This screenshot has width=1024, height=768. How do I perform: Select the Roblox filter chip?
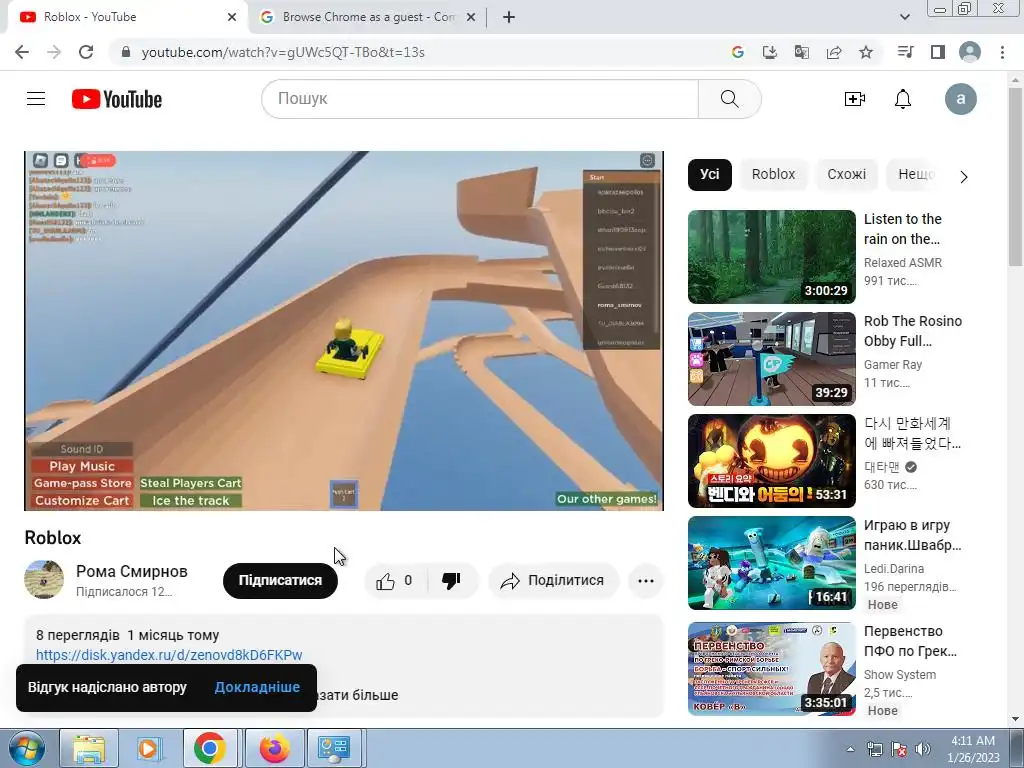tap(773, 174)
